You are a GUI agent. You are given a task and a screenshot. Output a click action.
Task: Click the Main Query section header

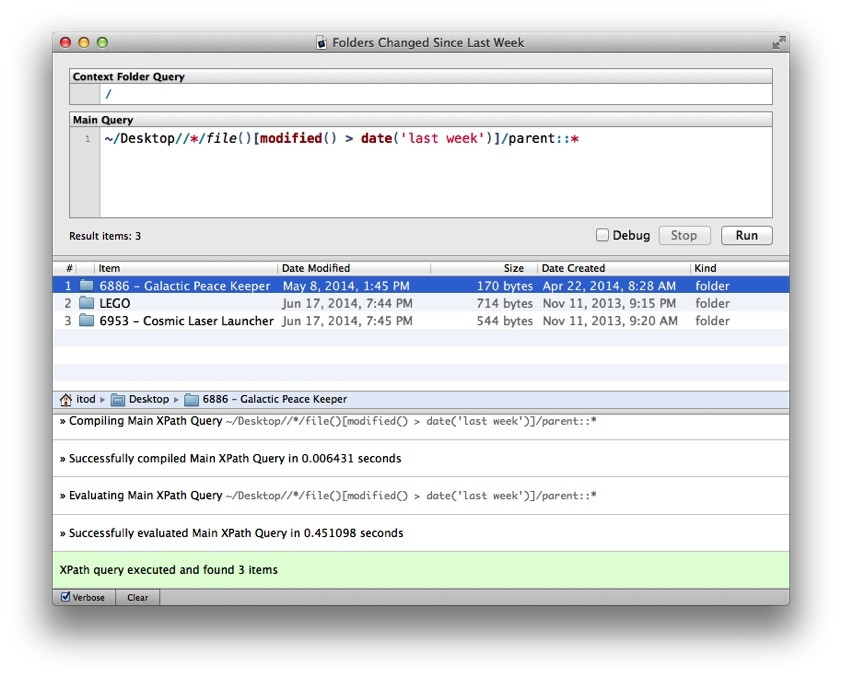tap(421, 120)
